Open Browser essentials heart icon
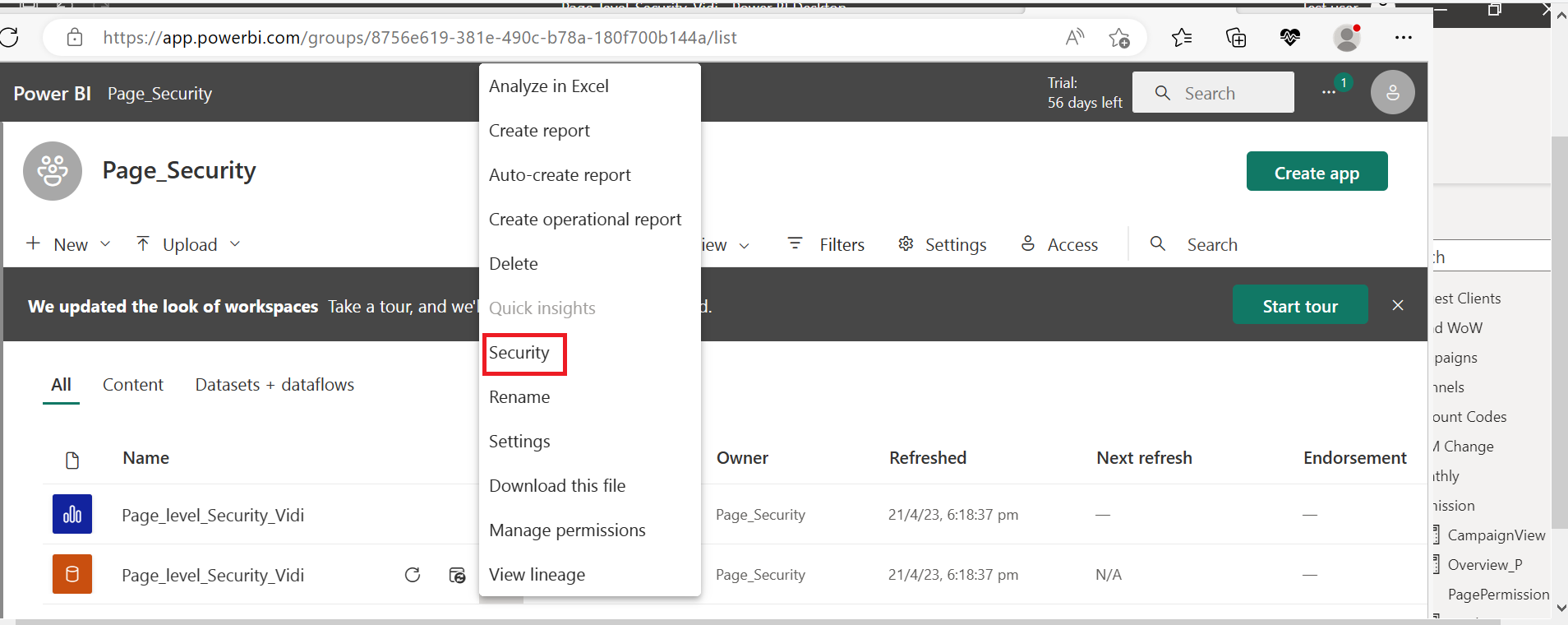 (1290, 37)
